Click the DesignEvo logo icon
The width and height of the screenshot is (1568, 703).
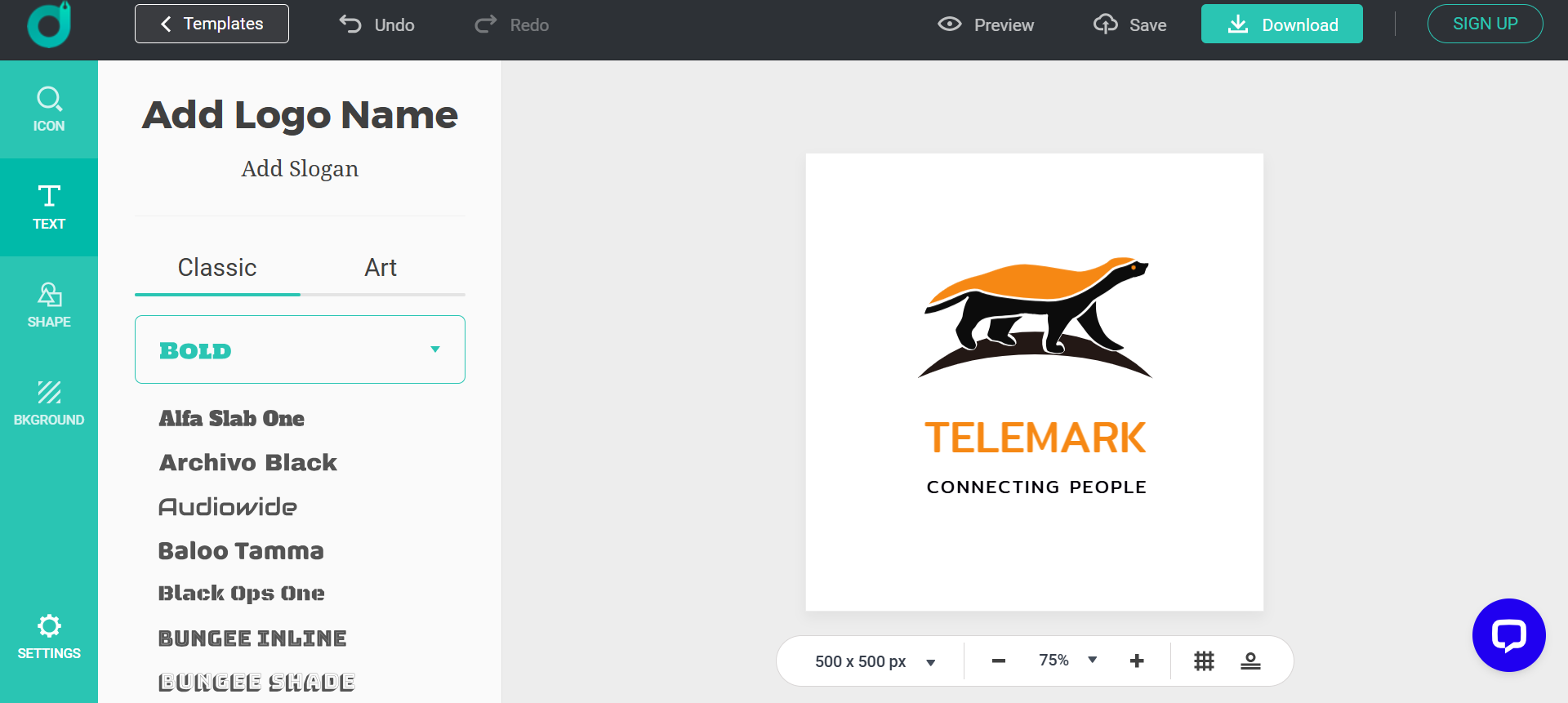pos(49,24)
